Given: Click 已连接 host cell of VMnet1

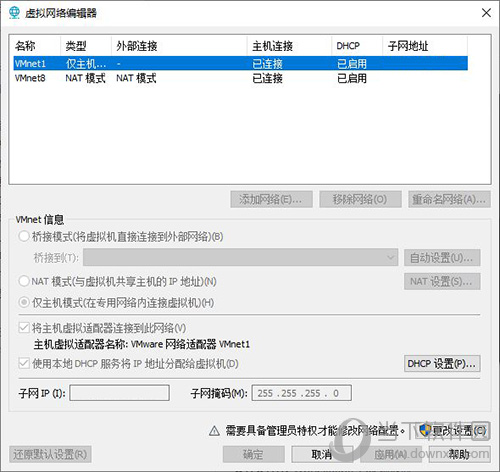Looking at the screenshot, I should (x=268, y=63).
